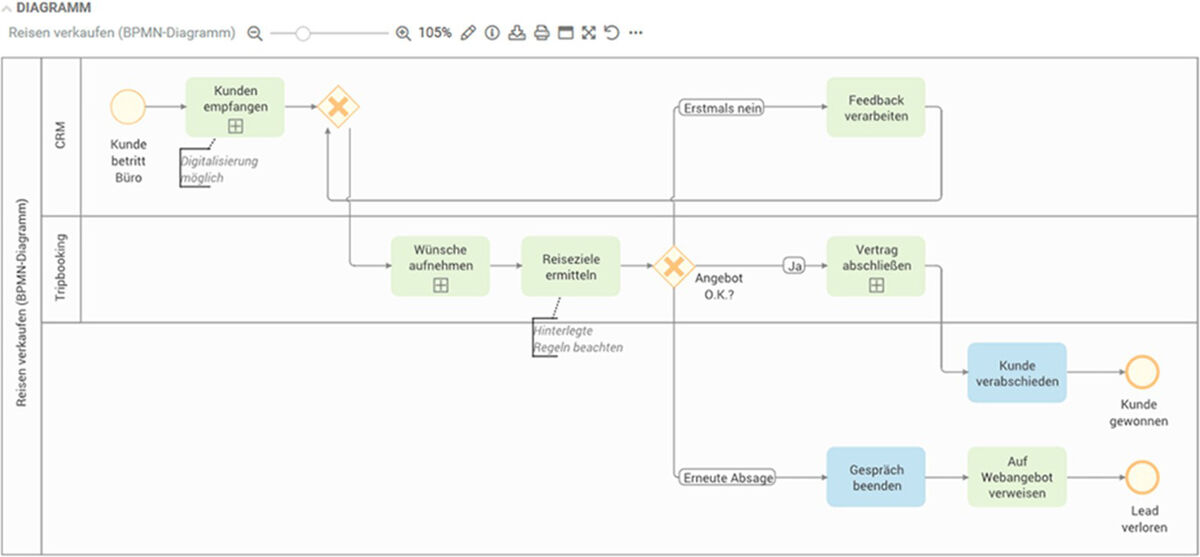Image resolution: width=1200 pixels, height=557 pixels.
Task: Print the diagram
Action: coord(541,33)
